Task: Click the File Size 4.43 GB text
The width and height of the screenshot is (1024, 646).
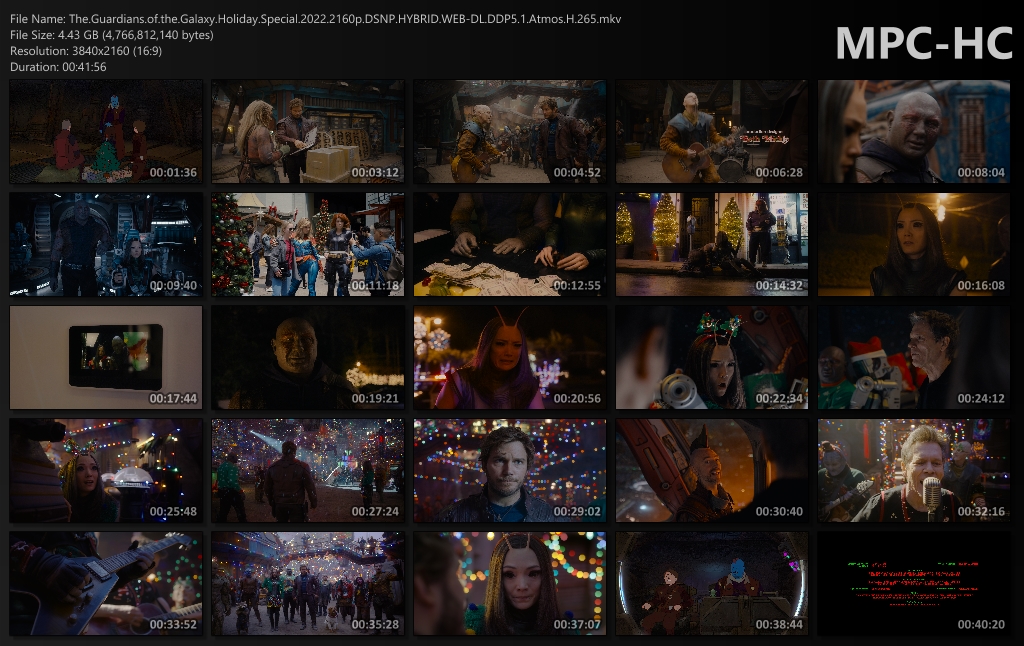Action: (x=112, y=35)
